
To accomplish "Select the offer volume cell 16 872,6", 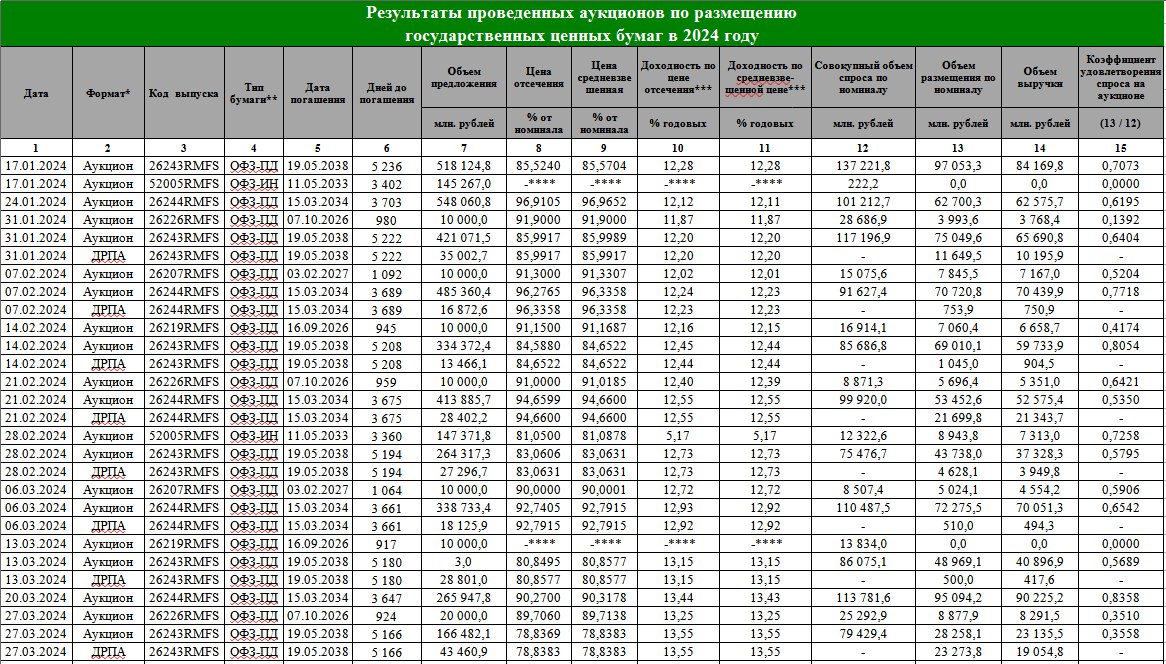I will [x=464, y=309].
